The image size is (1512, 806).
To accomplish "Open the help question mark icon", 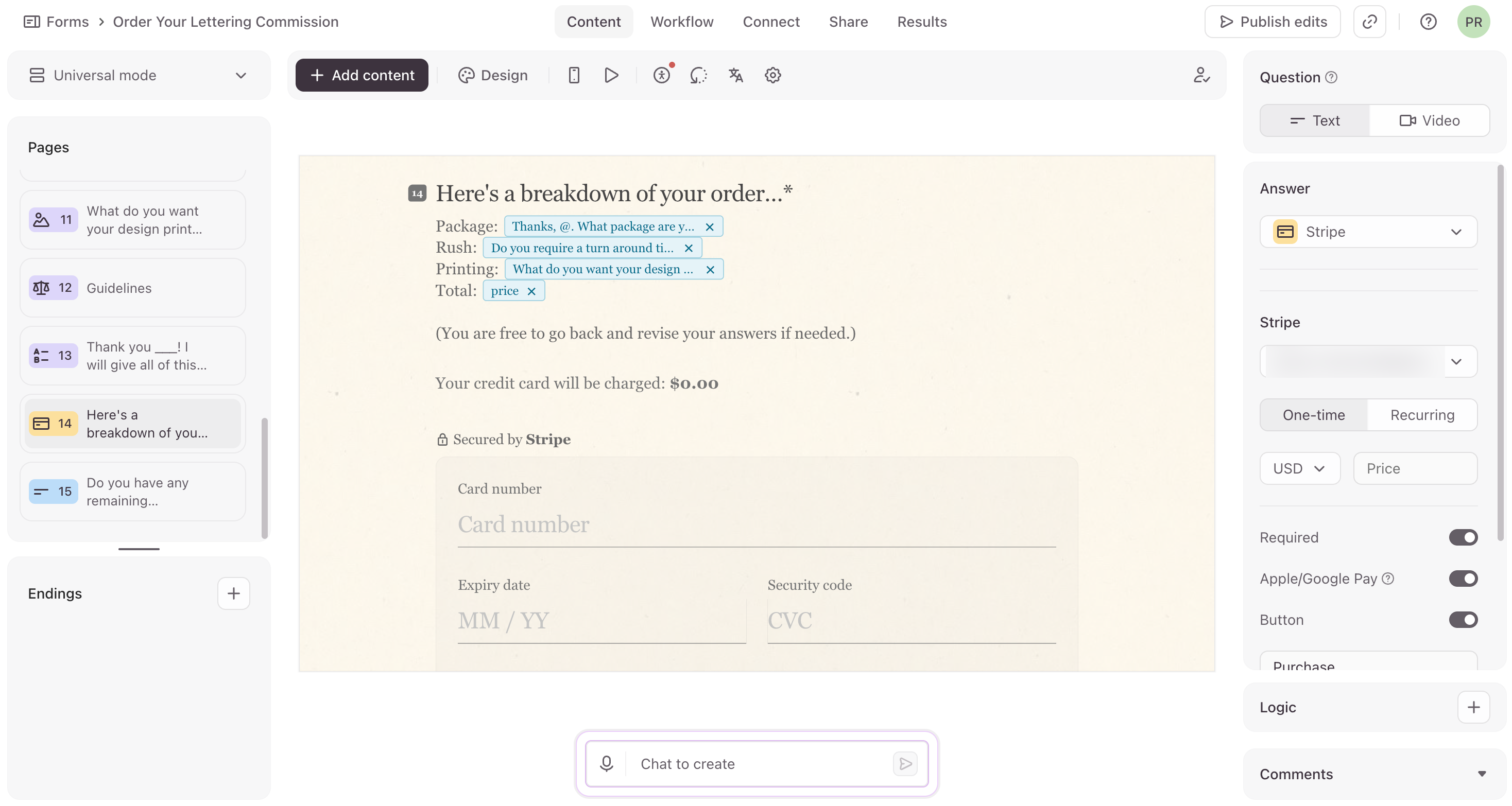I will (x=1428, y=22).
